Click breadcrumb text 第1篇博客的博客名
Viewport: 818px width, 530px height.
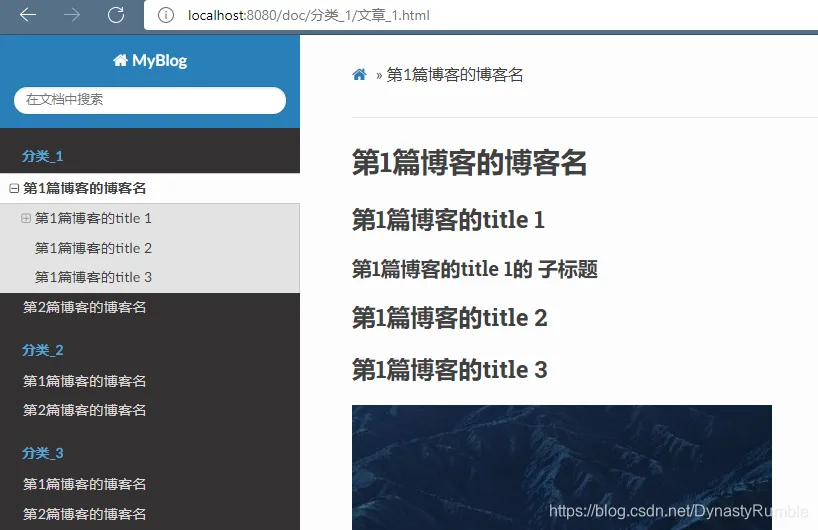pyautogui.click(x=454, y=75)
